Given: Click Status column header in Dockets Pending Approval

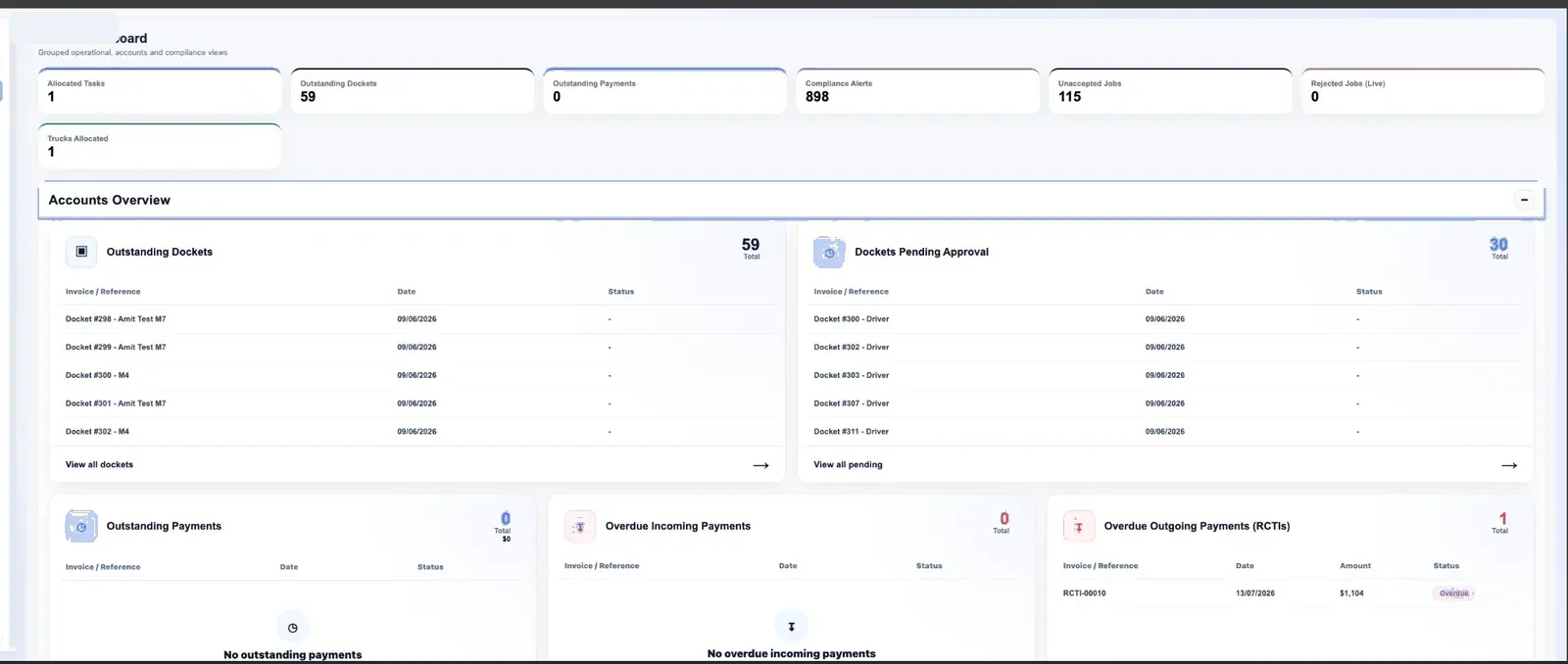Looking at the screenshot, I should 1369,292.
